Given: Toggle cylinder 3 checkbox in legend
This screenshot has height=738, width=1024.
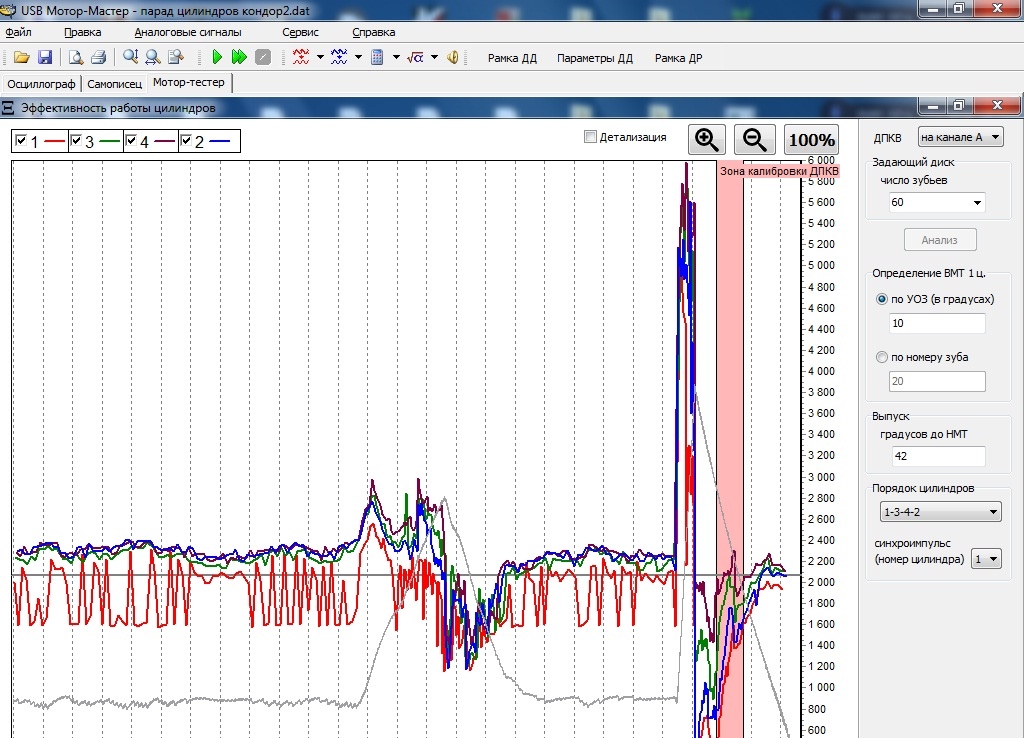Looking at the screenshot, I should click(76, 140).
